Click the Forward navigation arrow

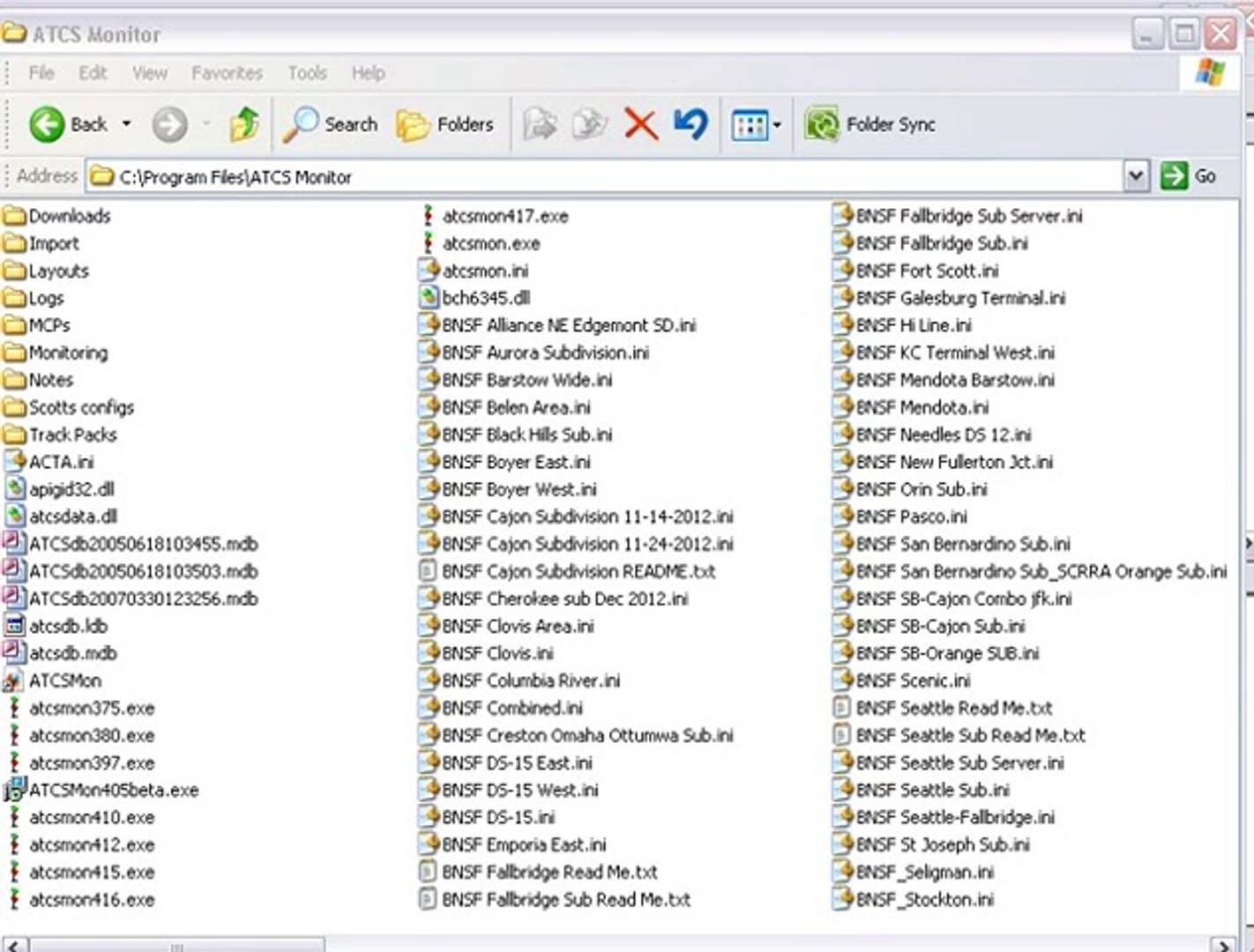tap(169, 124)
